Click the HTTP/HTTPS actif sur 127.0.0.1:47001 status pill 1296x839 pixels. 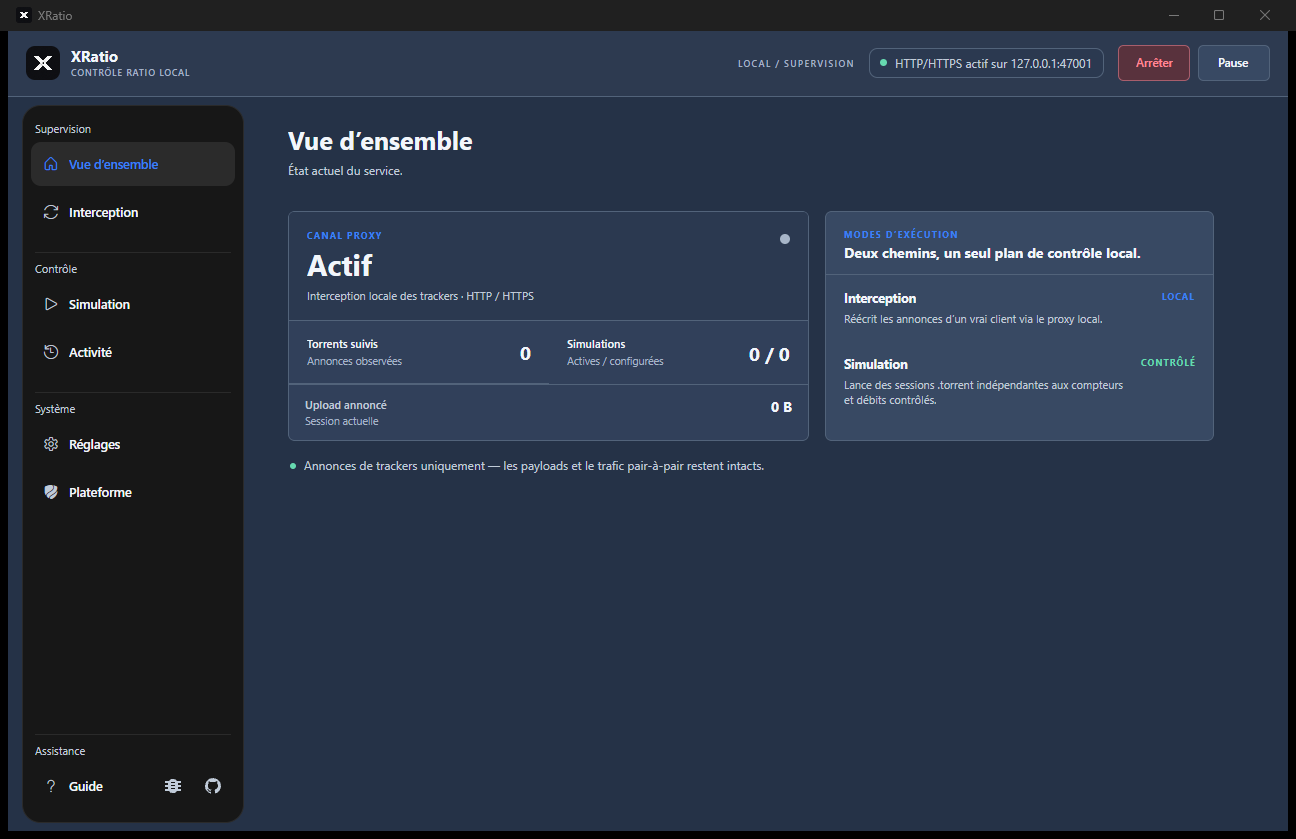986,63
